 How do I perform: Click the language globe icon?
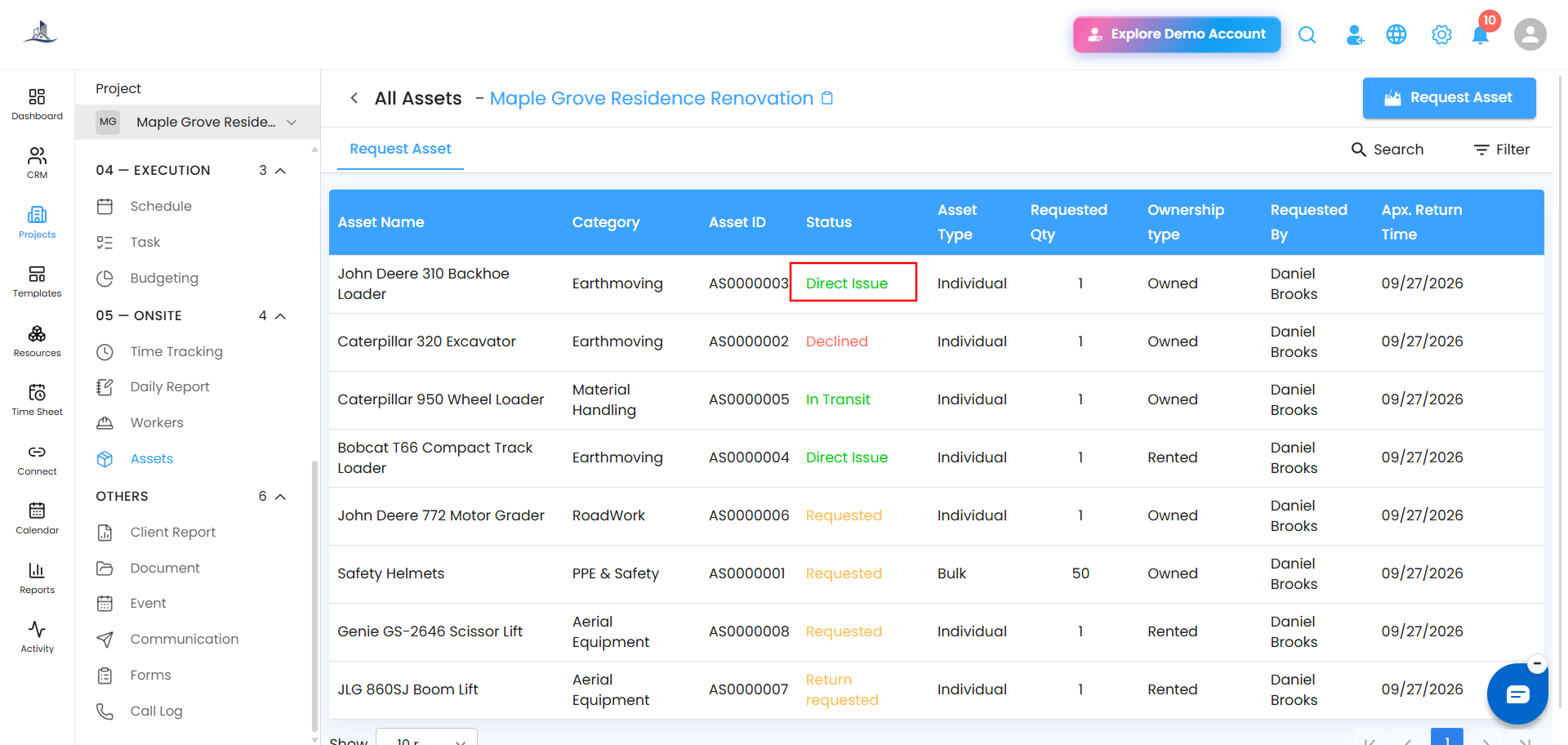tap(1396, 34)
